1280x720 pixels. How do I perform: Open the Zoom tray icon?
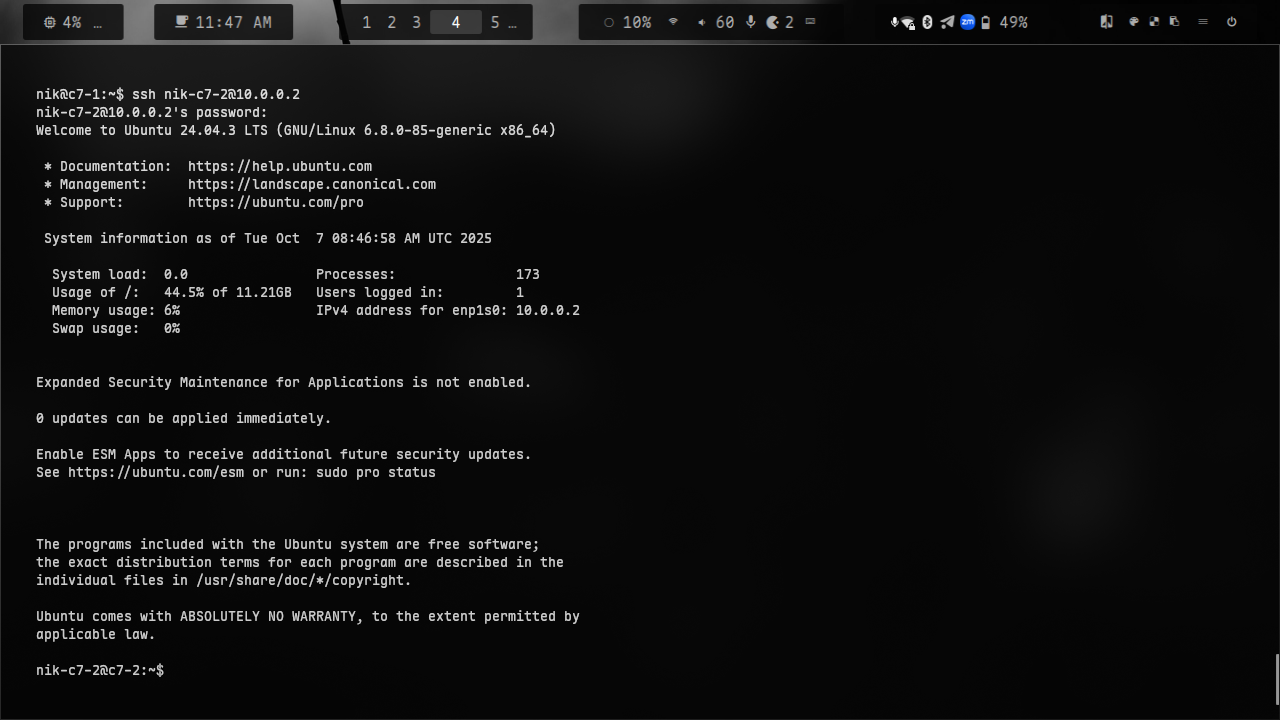click(967, 22)
